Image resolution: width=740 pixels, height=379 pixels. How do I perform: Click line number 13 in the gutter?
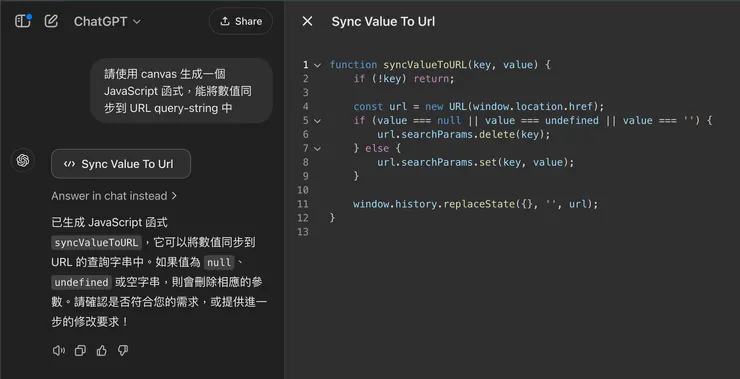303,232
